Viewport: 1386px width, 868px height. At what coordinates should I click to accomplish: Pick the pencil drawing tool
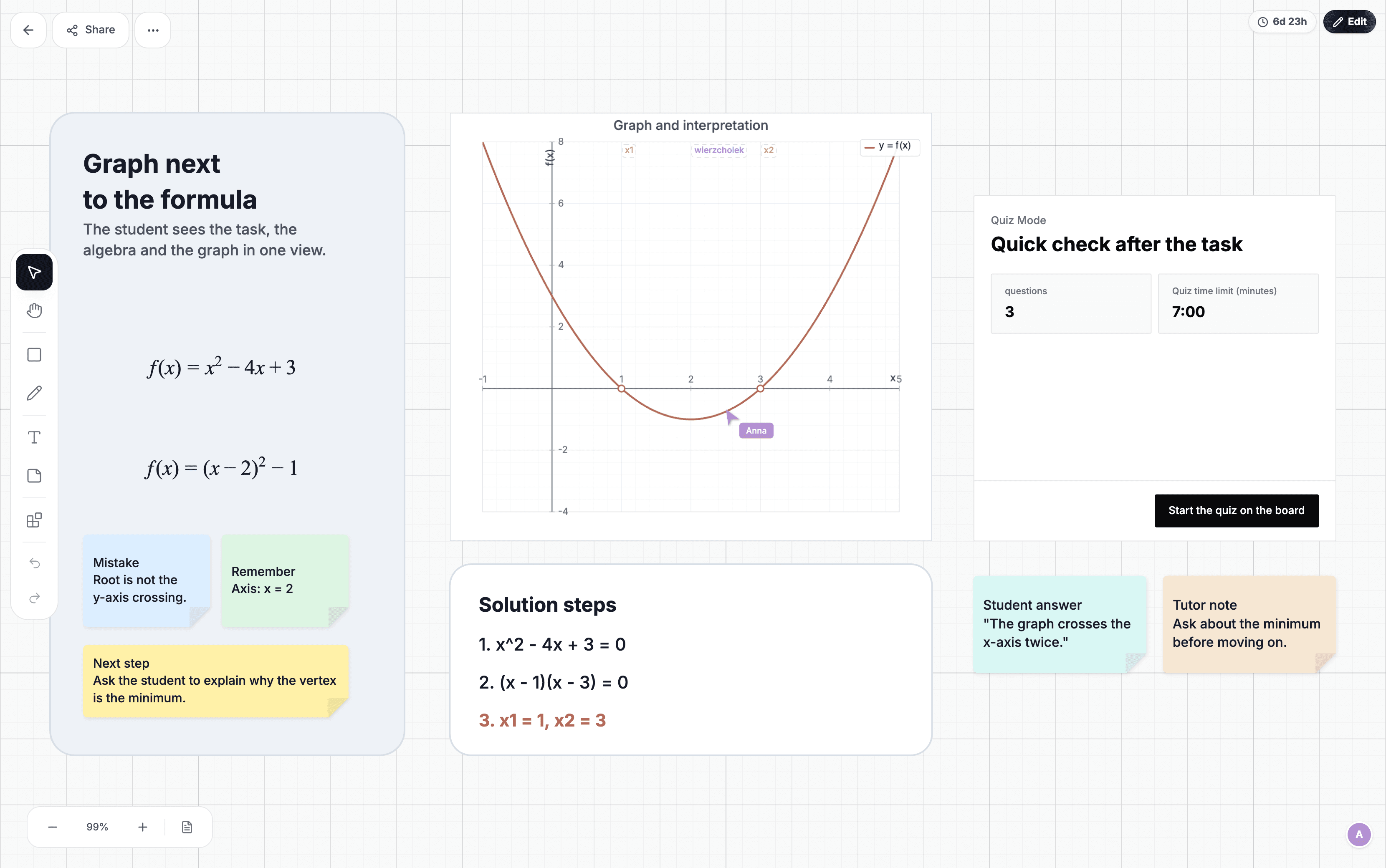(x=34, y=393)
